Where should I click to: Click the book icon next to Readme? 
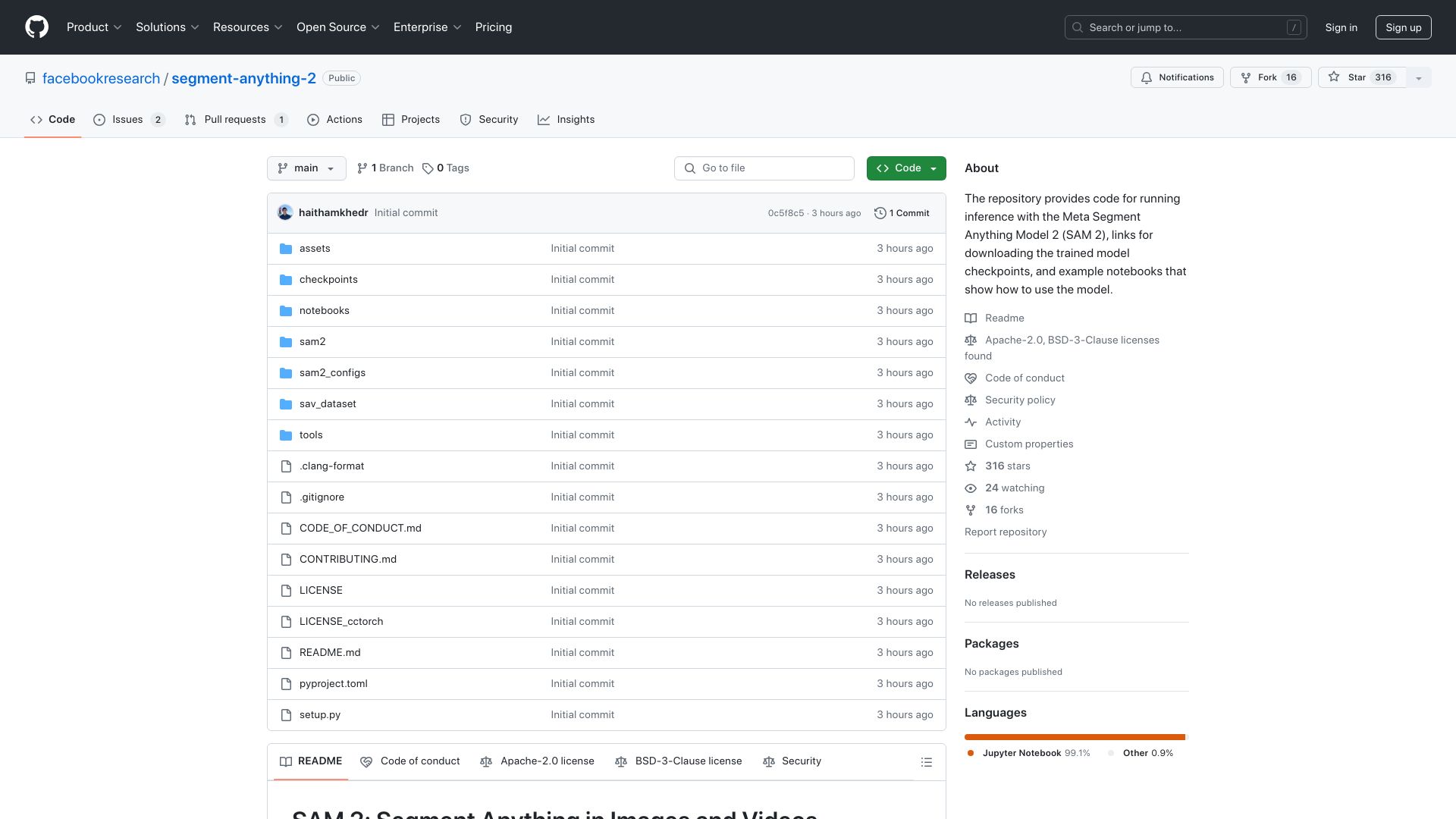click(x=971, y=318)
